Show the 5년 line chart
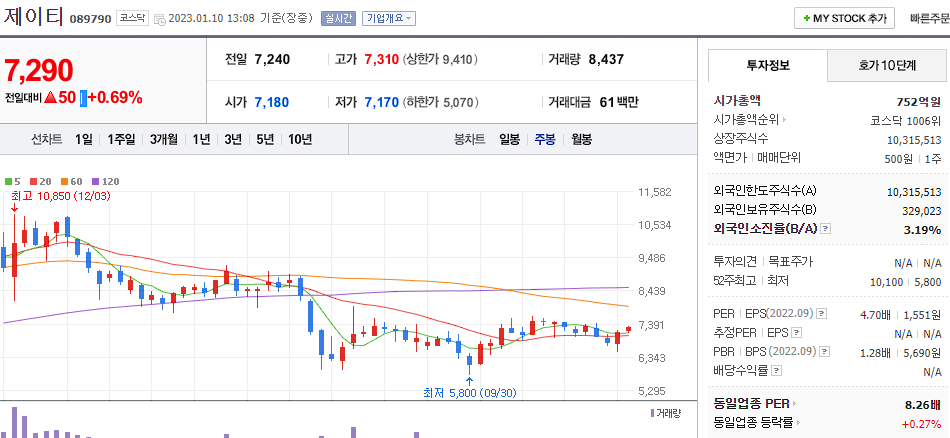This screenshot has width=950, height=438. 265,139
